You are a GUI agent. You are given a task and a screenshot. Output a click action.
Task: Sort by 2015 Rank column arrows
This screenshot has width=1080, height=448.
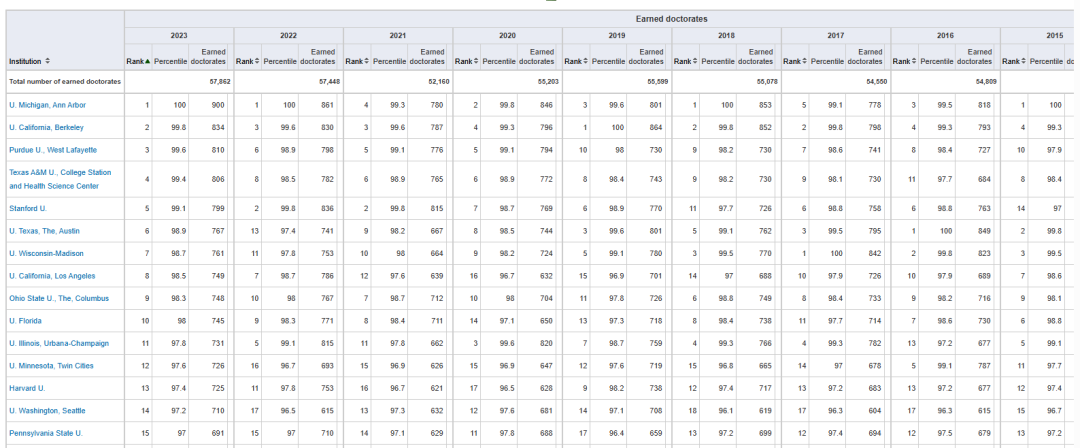(1023, 62)
